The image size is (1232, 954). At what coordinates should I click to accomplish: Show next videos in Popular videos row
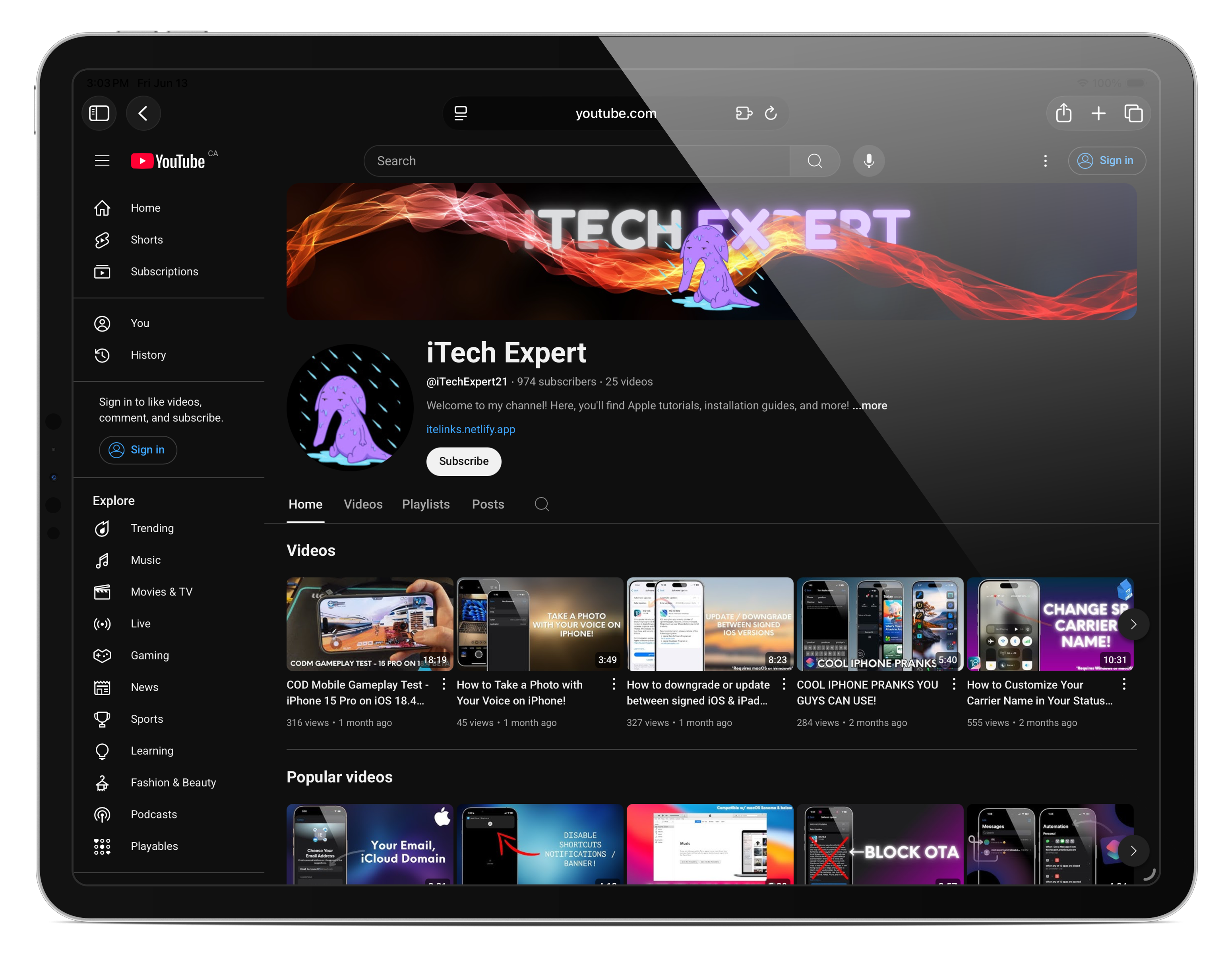click(x=1133, y=851)
